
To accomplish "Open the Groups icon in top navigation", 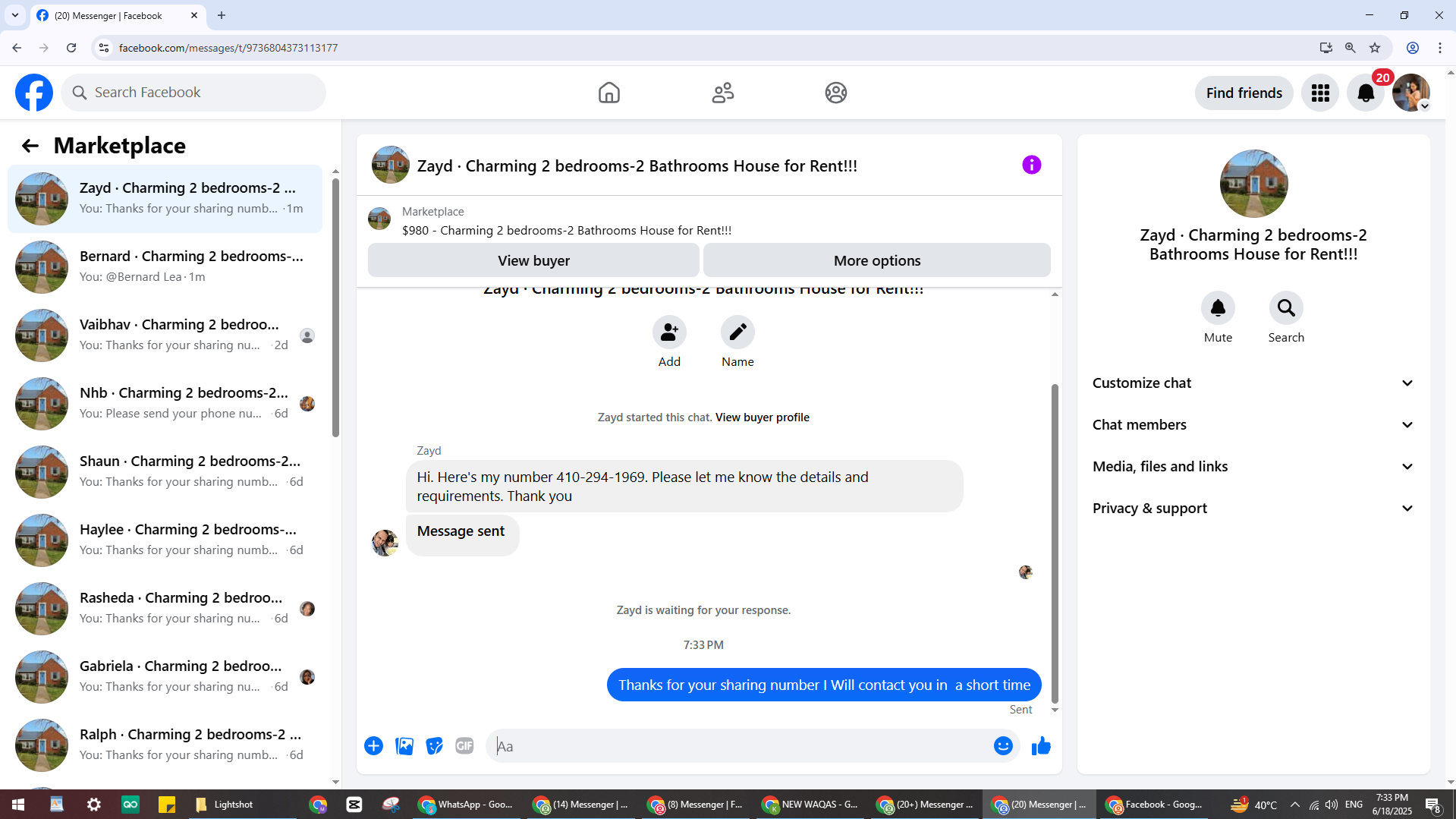I will (835, 93).
